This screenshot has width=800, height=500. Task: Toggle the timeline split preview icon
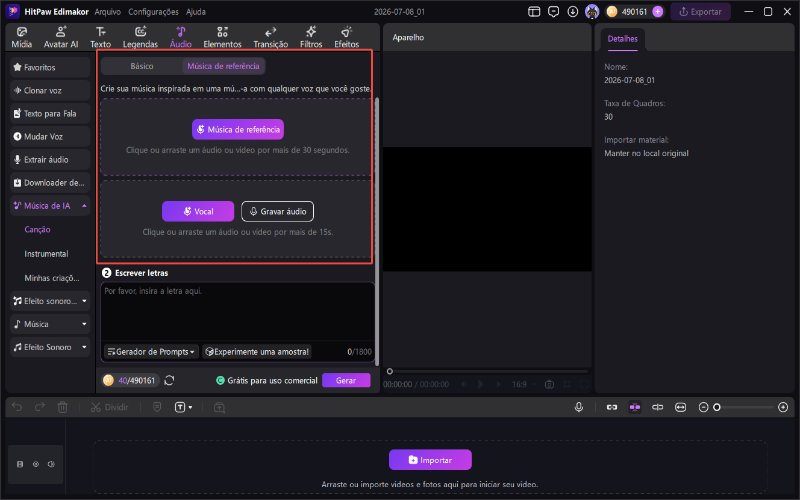[x=658, y=407]
